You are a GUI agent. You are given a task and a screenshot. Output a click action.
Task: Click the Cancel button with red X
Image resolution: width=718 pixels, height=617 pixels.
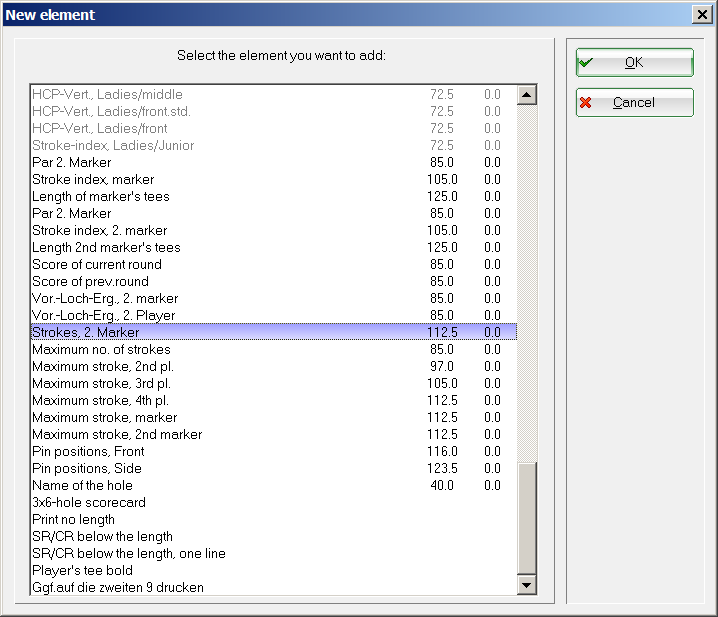click(x=634, y=102)
